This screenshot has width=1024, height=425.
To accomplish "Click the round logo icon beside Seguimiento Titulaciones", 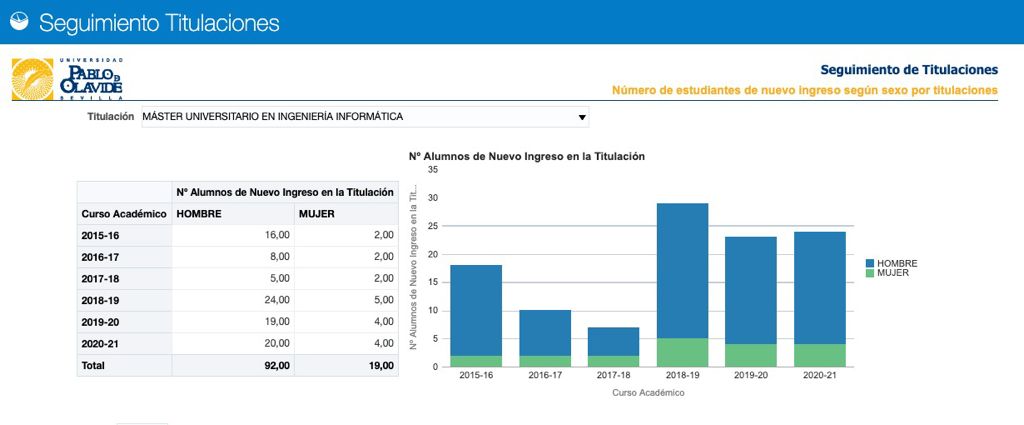I will click(20, 22).
